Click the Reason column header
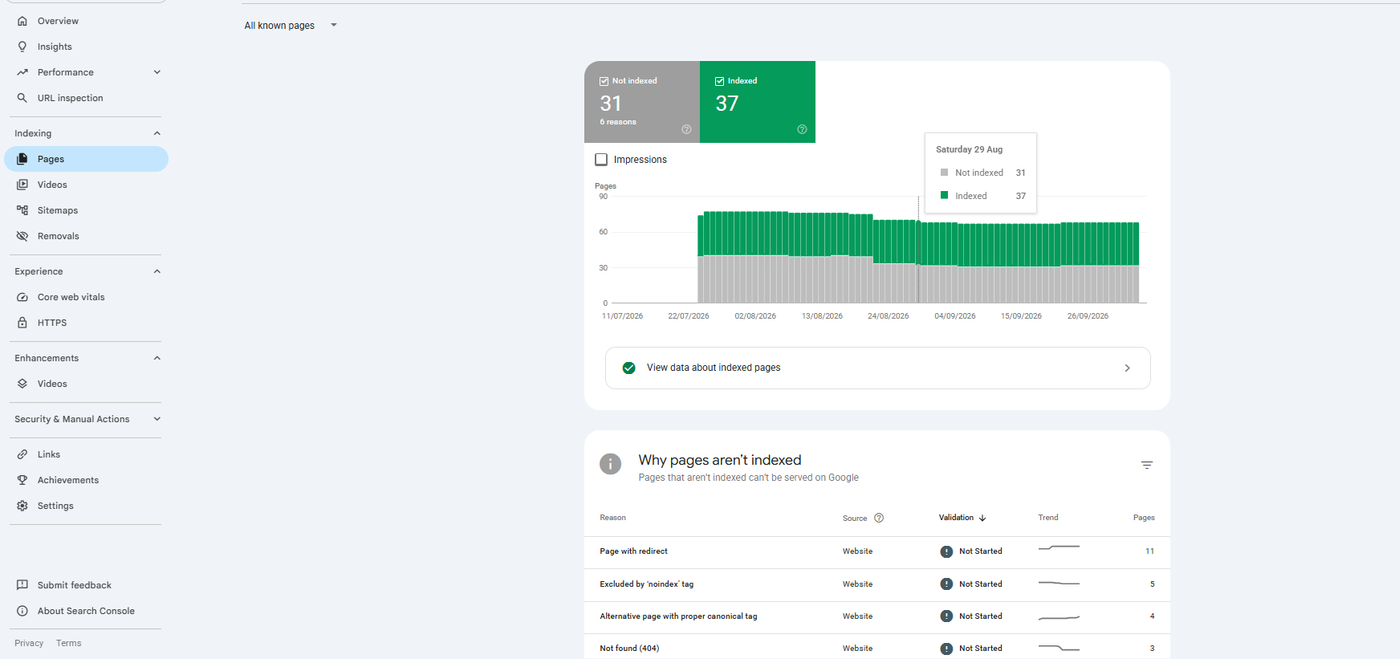Viewport: 1400px width, 659px height. click(x=613, y=518)
